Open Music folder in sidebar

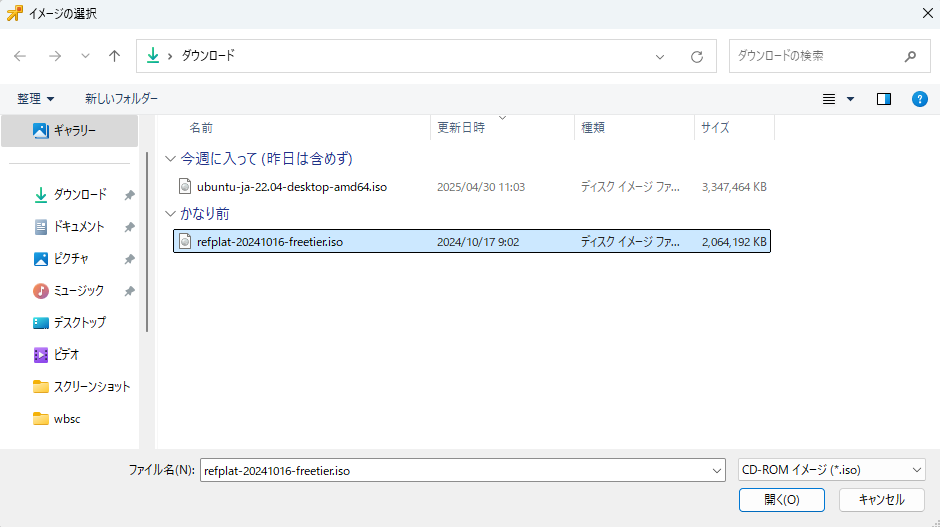click(x=78, y=291)
